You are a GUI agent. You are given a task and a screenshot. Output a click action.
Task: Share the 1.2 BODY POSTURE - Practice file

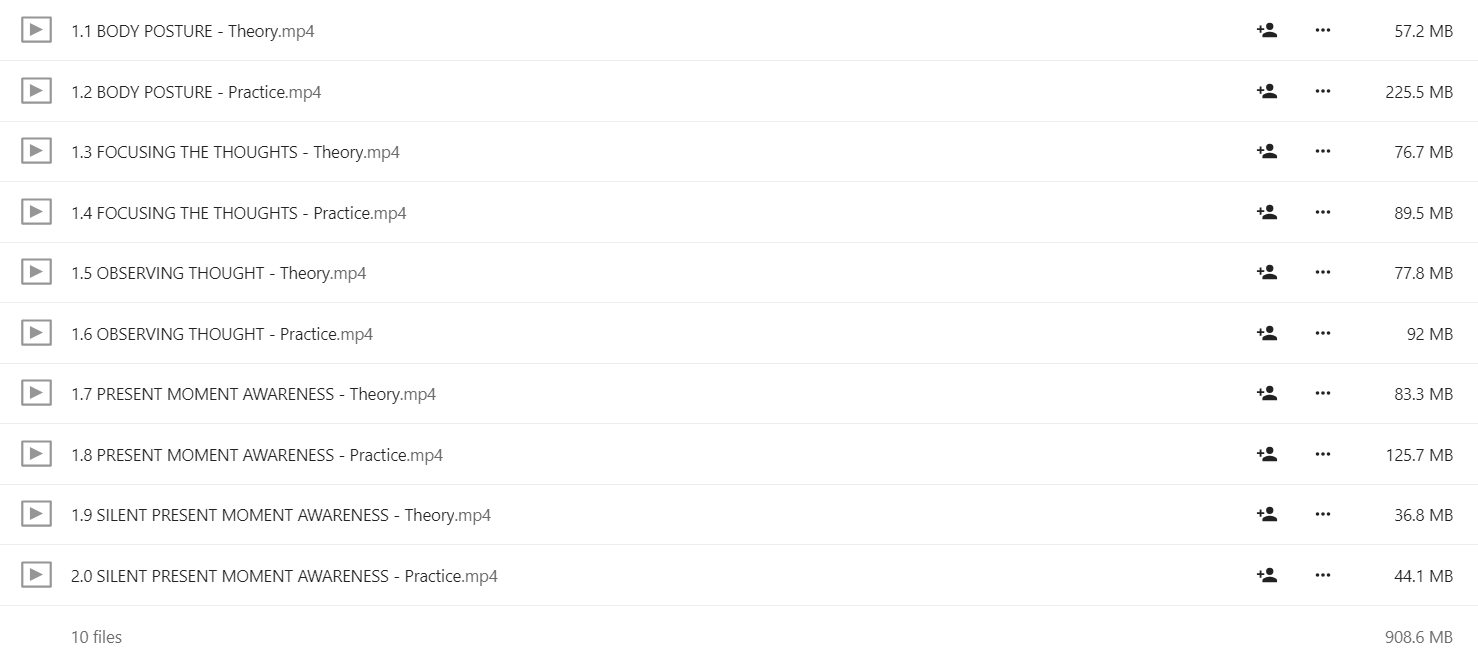pos(1266,91)
